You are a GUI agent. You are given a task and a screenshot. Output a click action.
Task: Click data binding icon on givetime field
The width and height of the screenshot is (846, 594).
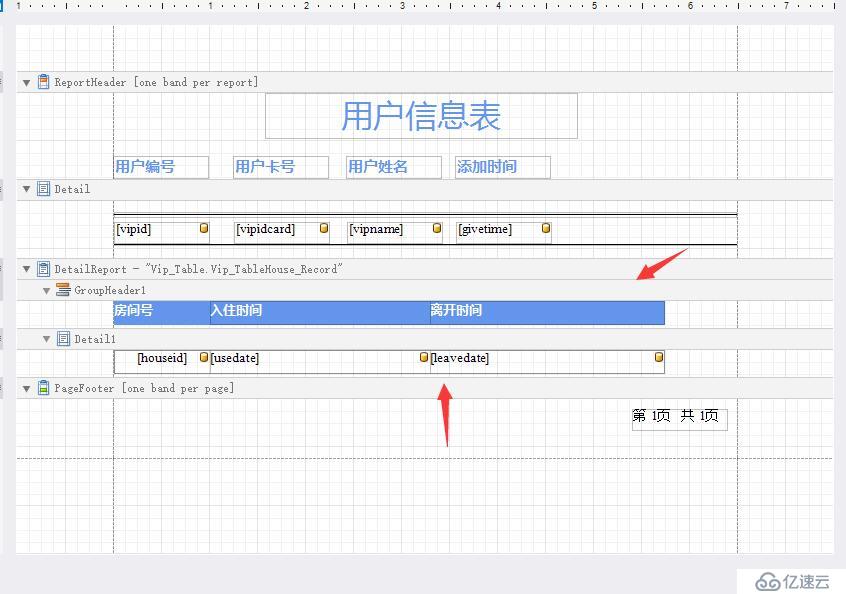tap(546, 228)
